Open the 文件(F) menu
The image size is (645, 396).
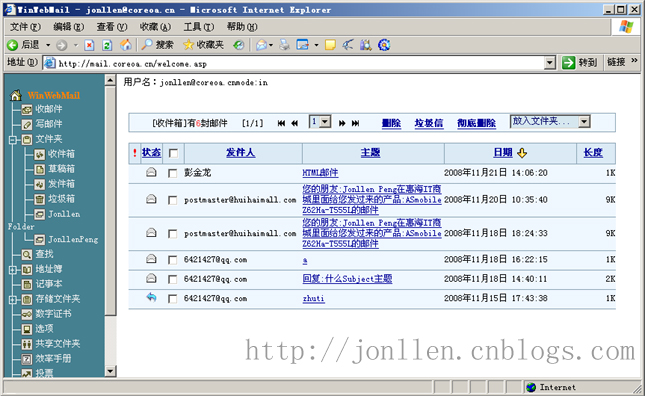coord(26,27)
